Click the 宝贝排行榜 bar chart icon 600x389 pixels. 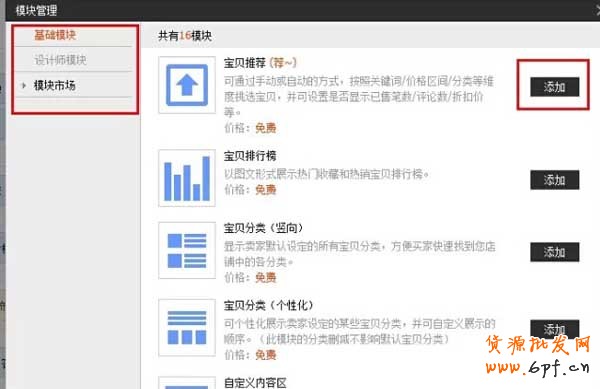pyautogui.click(x=187, y=178)
